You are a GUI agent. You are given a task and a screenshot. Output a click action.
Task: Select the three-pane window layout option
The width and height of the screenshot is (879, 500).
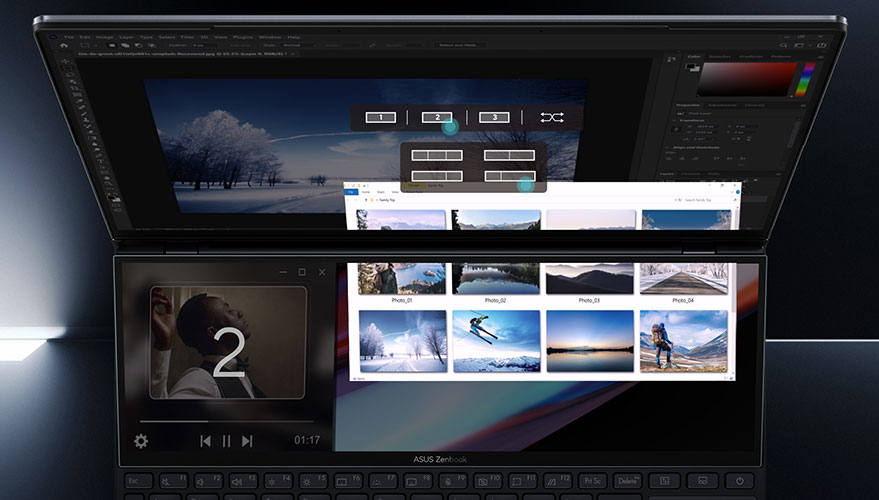437,155
